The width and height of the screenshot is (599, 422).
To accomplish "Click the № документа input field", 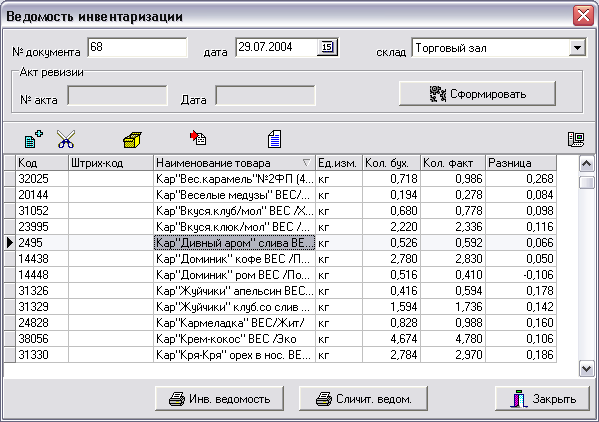I will (x=137, y=47).
